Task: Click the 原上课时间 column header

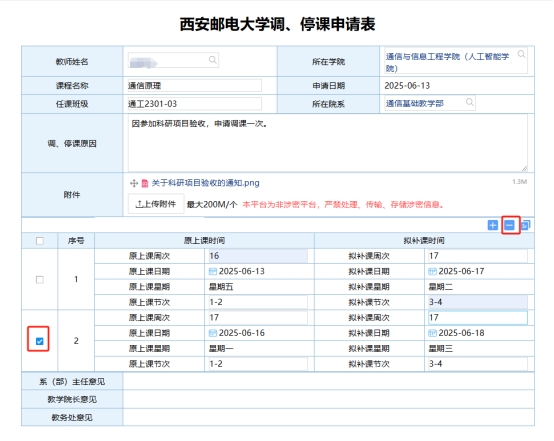Action: pos(204,241)
